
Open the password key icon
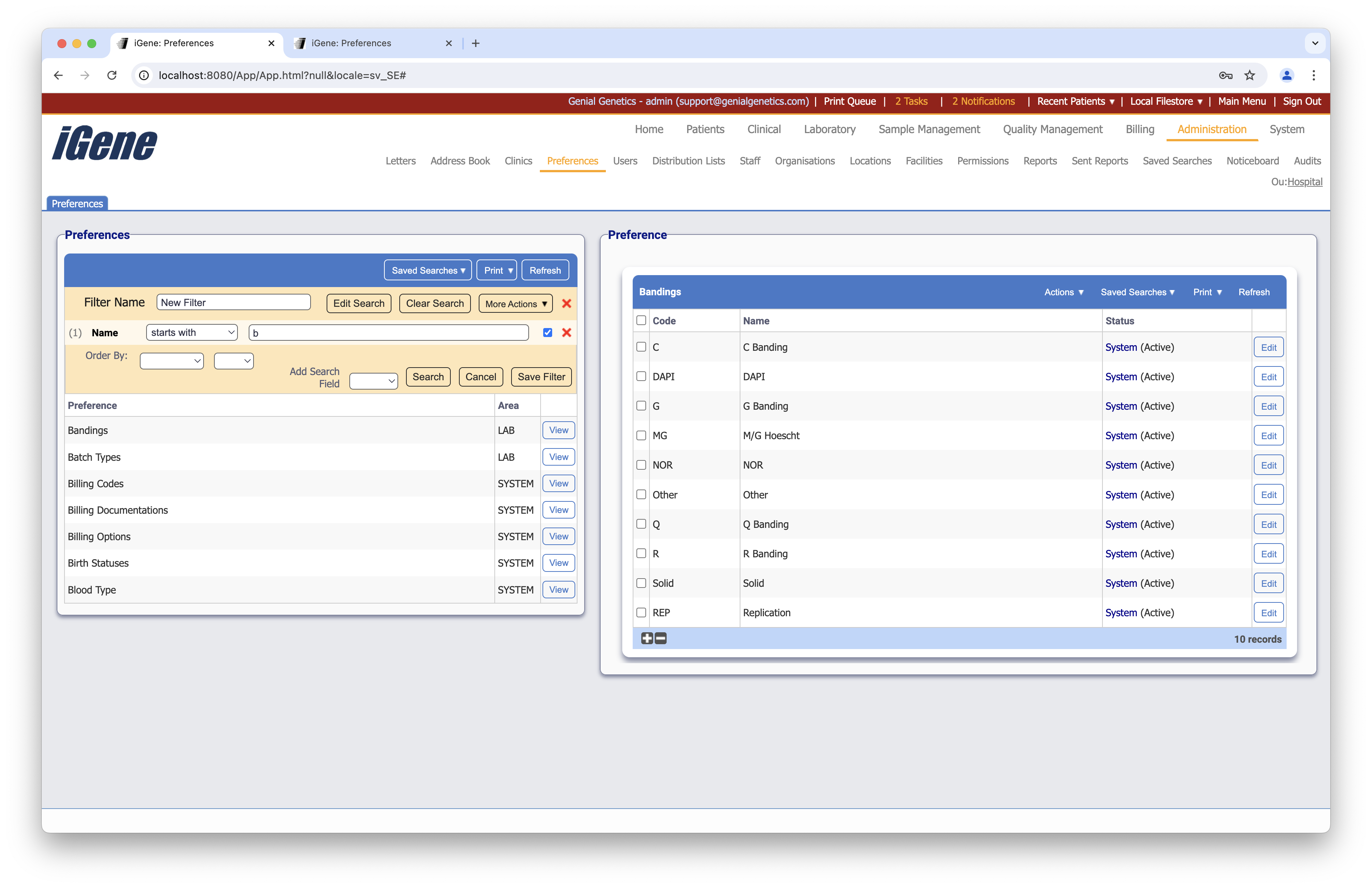1225,75
